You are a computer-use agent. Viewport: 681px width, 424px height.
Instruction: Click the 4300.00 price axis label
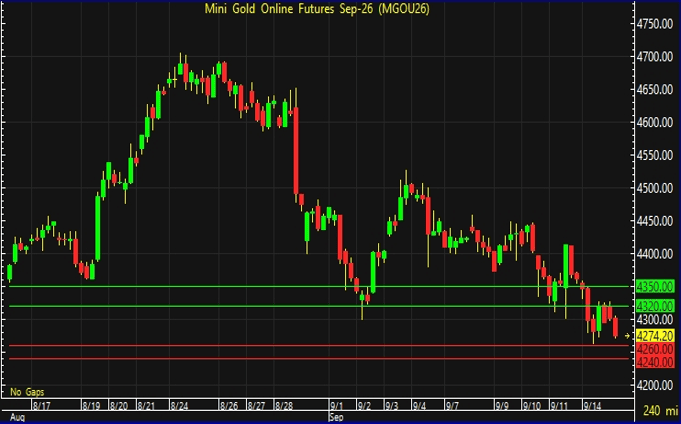pyautogui.click(x=655, y=320)
